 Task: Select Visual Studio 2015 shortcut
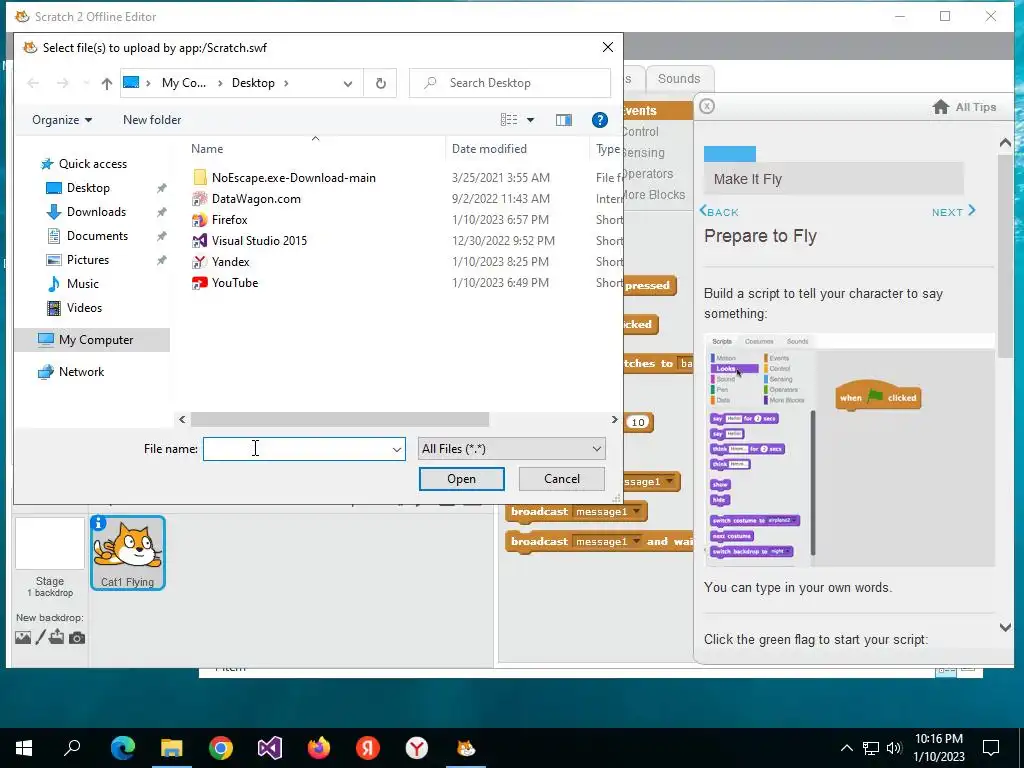[259, 240]
